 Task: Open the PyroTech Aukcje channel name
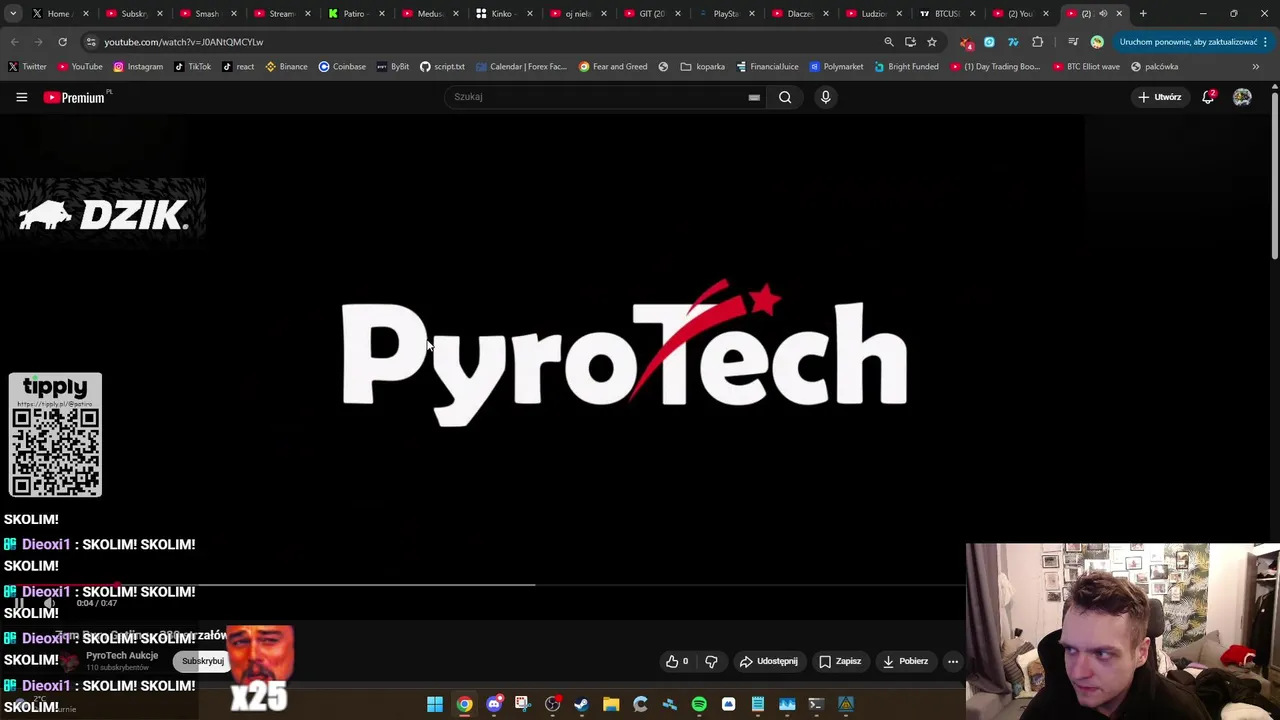click(x=122, y=655)
